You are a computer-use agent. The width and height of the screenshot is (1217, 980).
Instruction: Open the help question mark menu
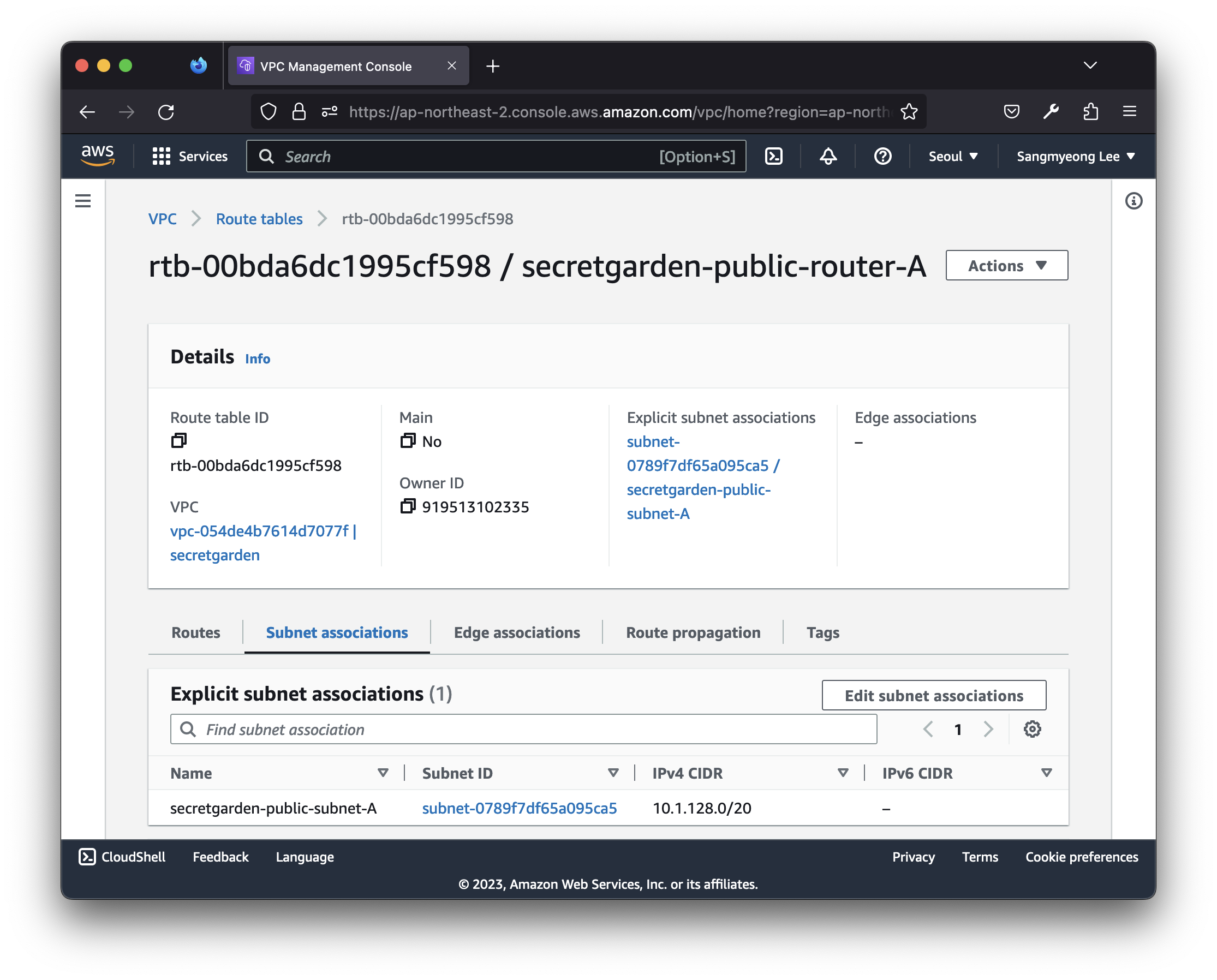(883, 157)
